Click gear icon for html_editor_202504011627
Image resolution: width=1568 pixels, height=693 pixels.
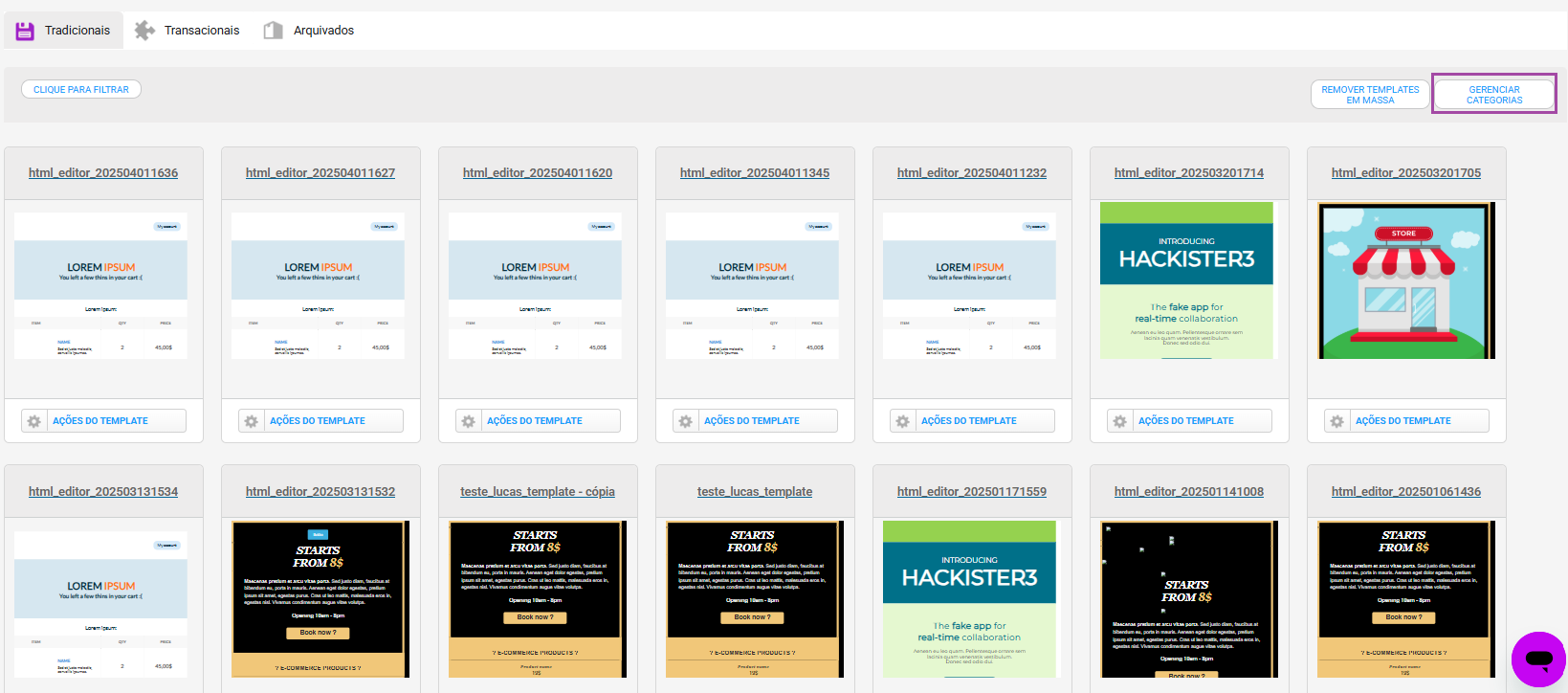pyautogui.click(x=252, y=421)
